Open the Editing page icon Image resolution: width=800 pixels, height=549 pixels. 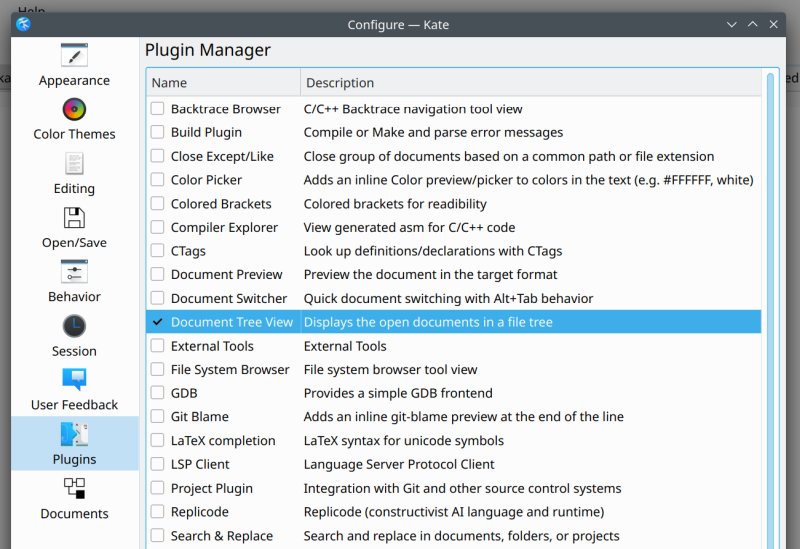tap(74, 163)
